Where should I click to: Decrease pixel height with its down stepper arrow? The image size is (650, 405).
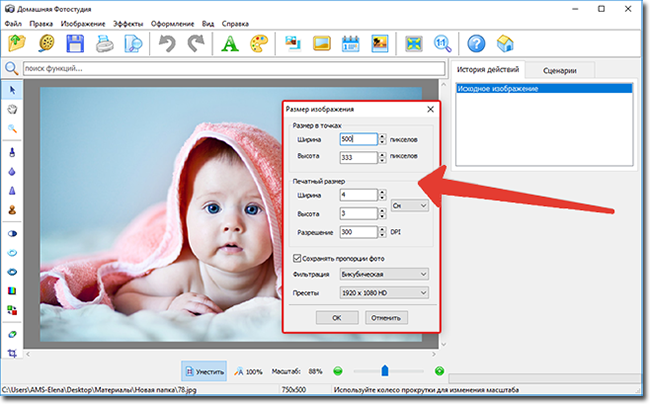[382, 160]
